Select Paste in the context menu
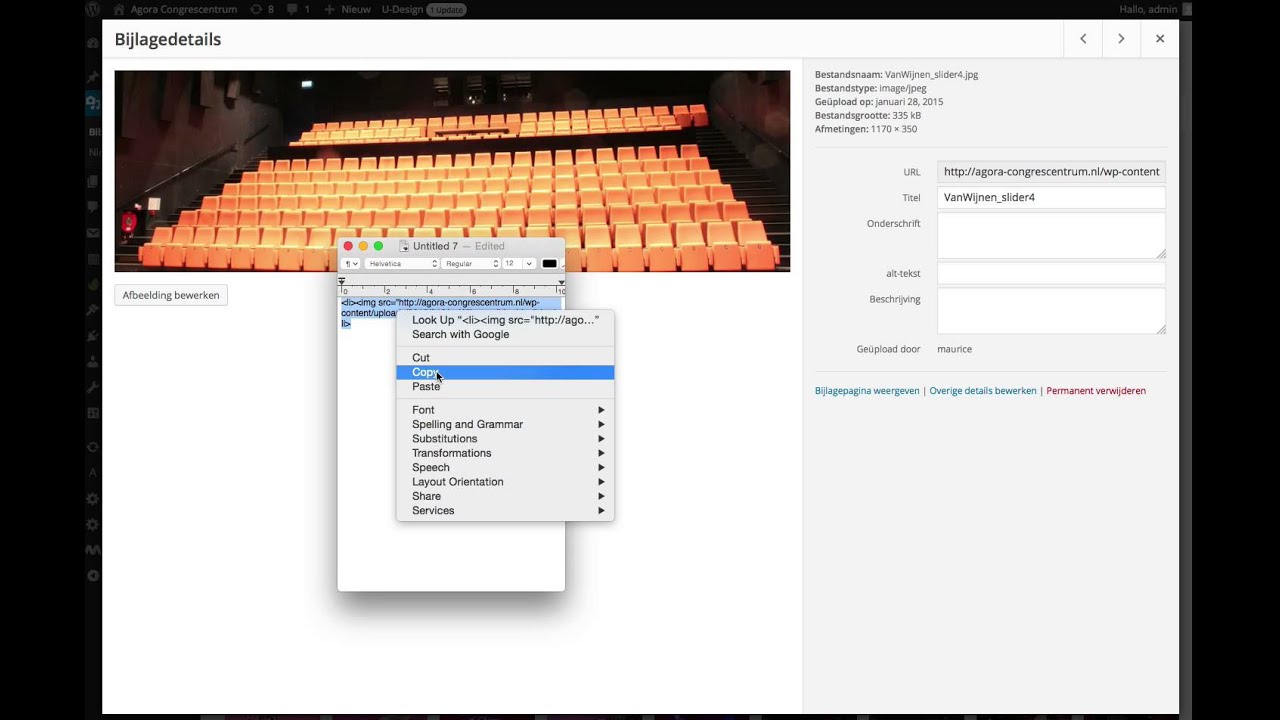Viewport: 1280px width, 720px height. pyautogui.click(x=505, y=386)
